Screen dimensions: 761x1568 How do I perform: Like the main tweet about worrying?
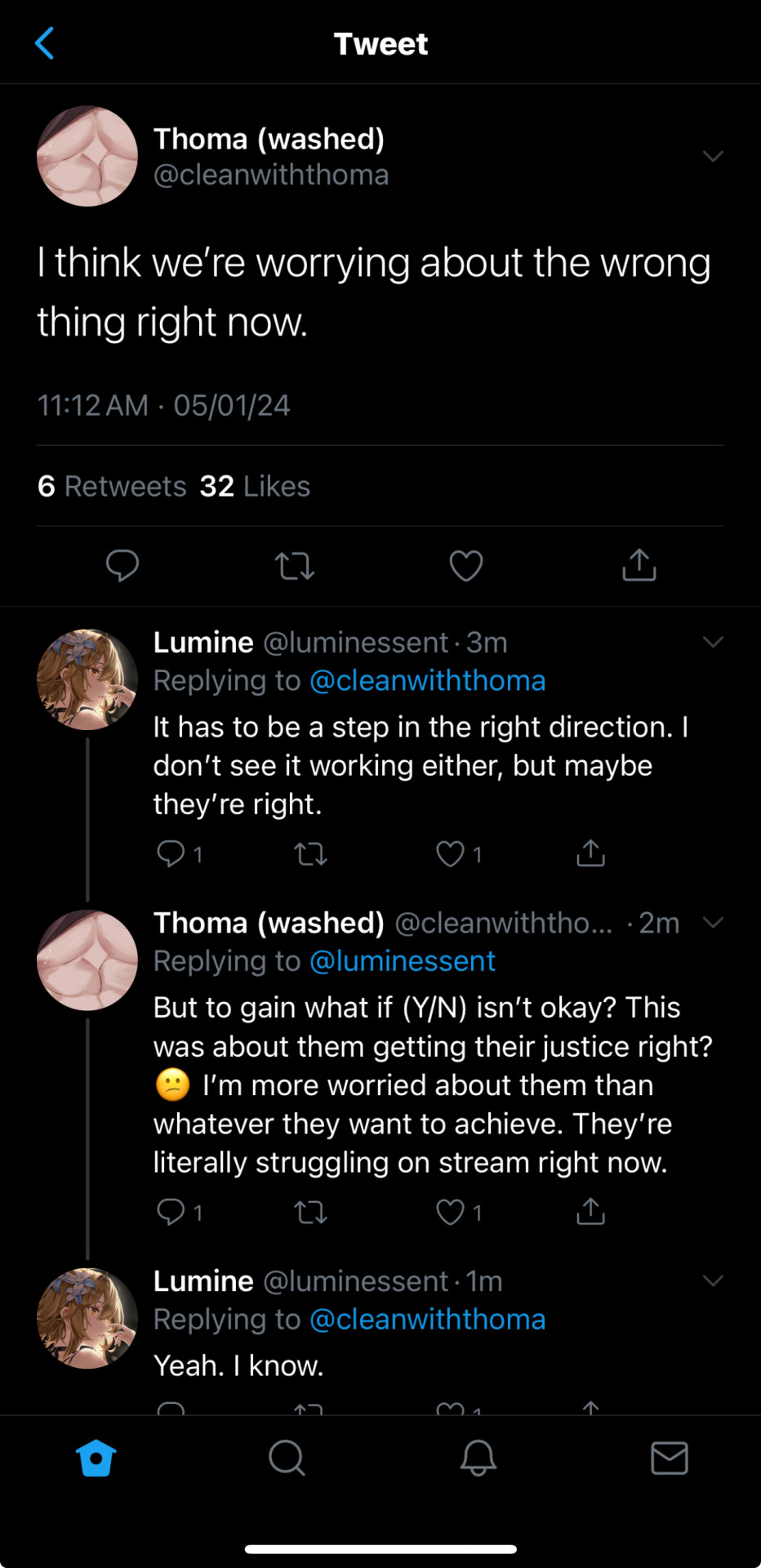[x=466, y=565]
